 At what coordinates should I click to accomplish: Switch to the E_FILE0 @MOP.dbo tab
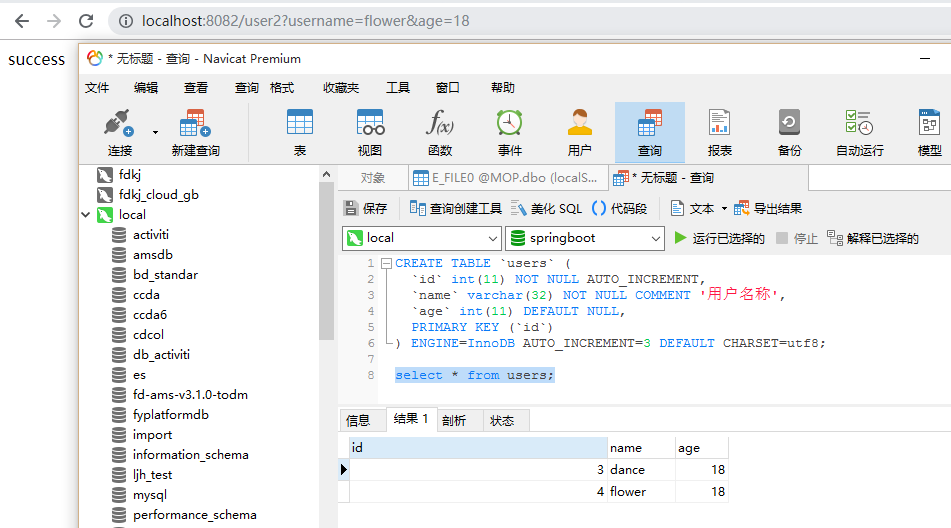[508, 178]
